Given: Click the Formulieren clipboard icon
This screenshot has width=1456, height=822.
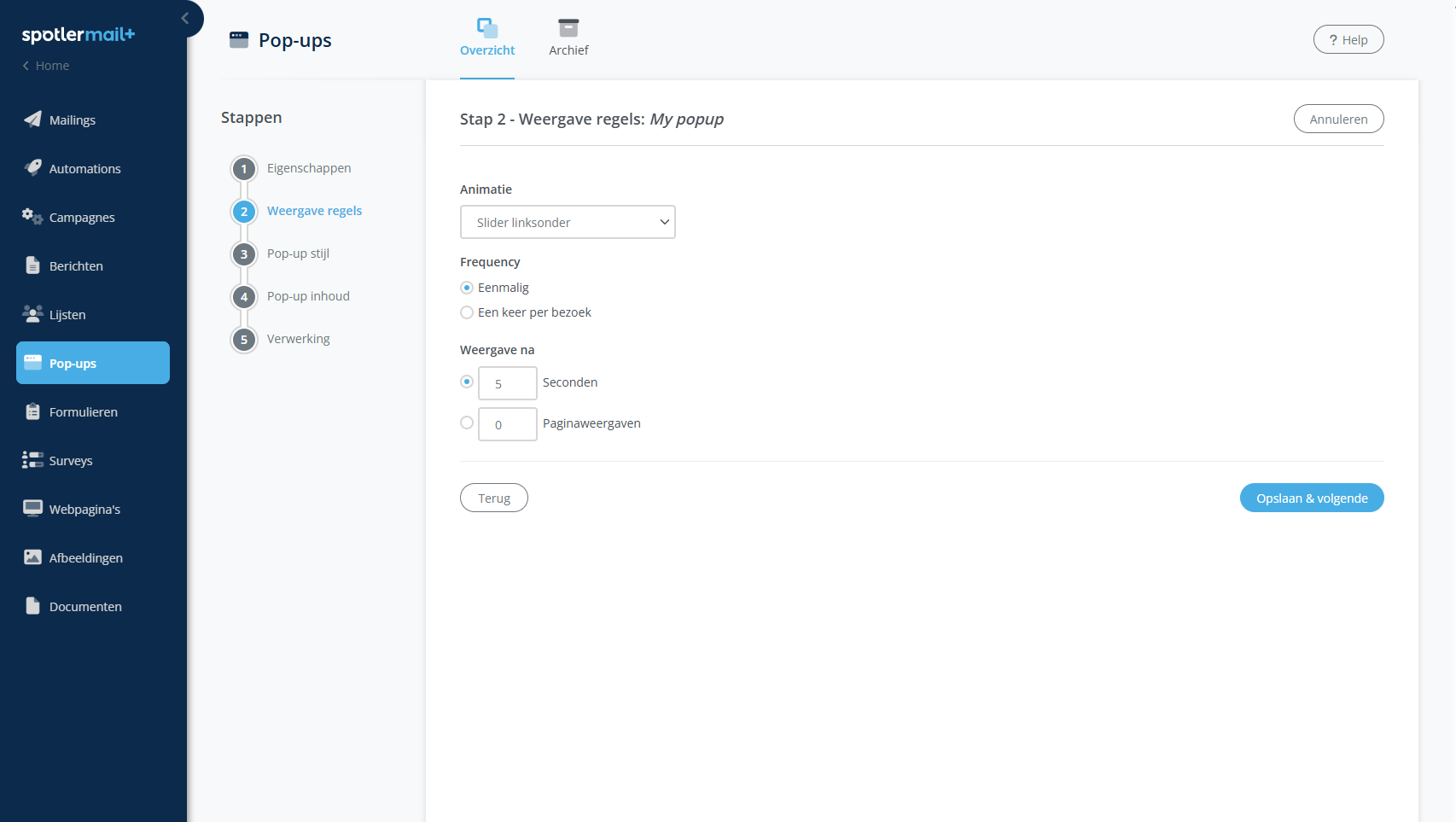Looking at the screenshot, I should tap(32, 411).
